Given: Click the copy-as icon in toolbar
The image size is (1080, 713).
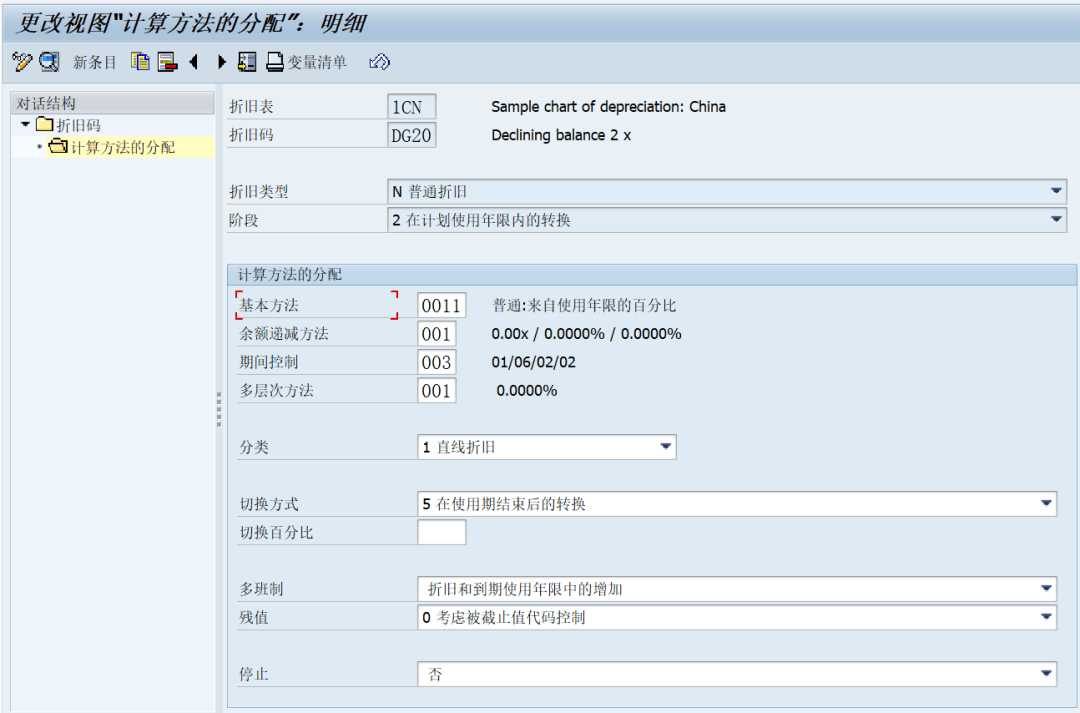Looking at the screenshot, I should (141, 62).
